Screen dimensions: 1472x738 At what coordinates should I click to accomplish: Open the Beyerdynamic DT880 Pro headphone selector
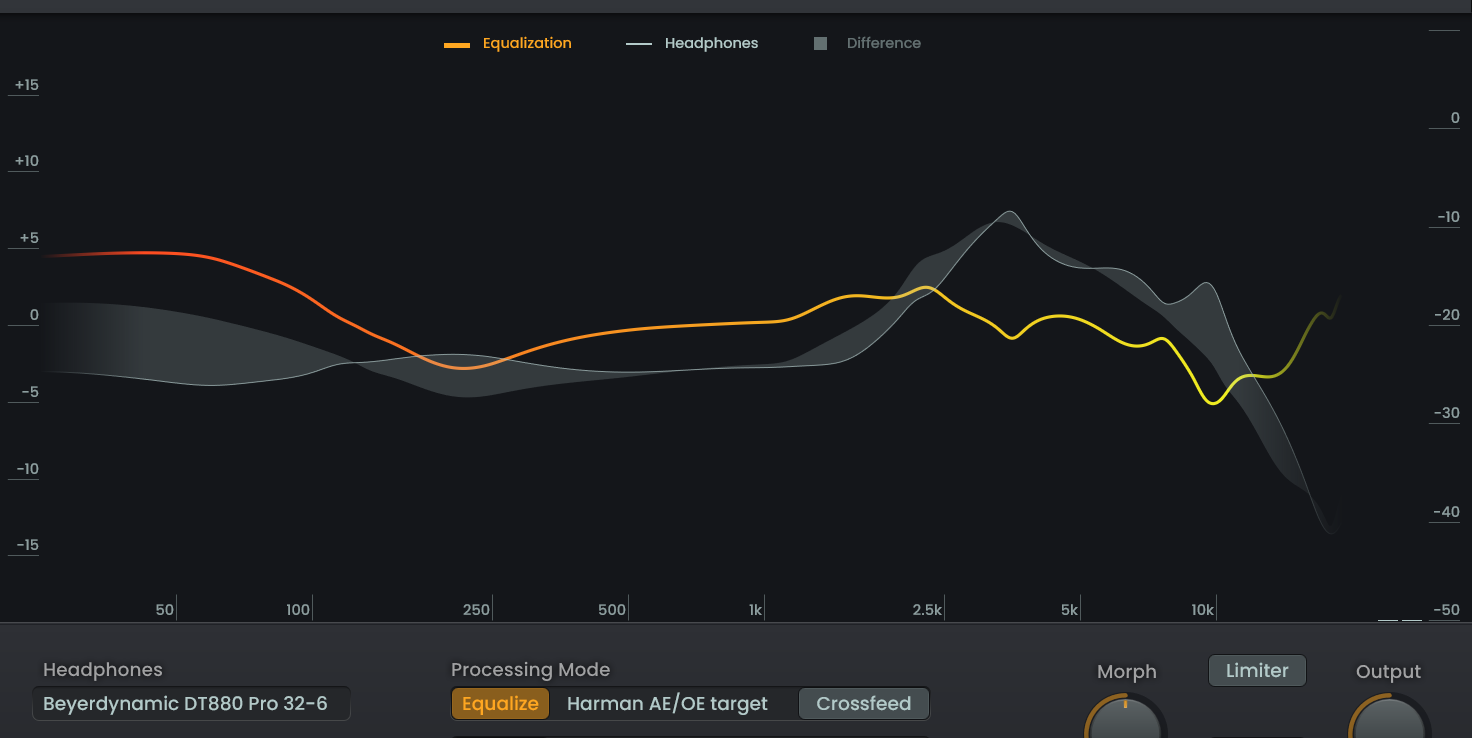point(192,704)
